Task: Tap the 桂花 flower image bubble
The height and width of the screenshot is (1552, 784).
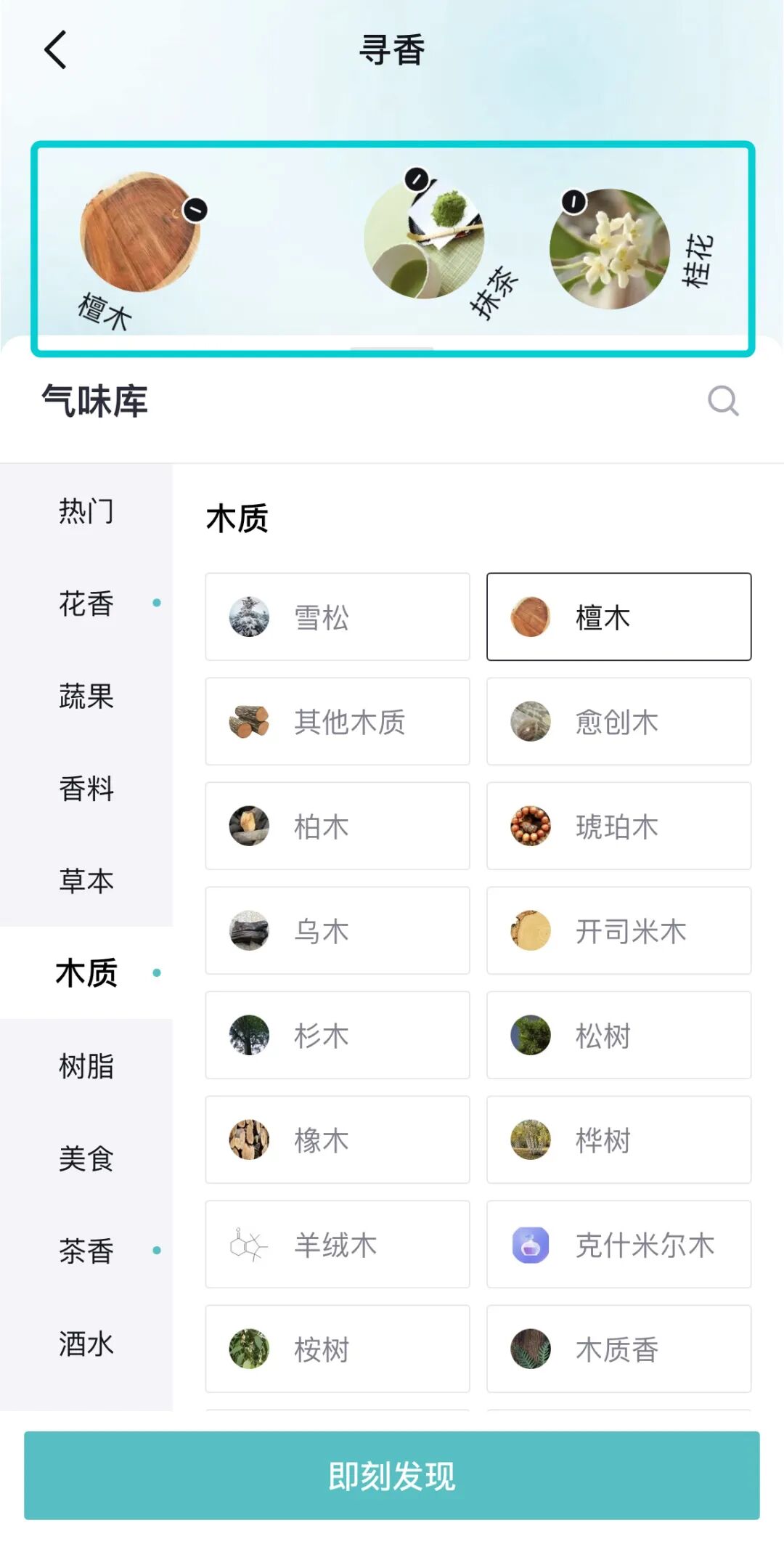Action: point(610,249)
